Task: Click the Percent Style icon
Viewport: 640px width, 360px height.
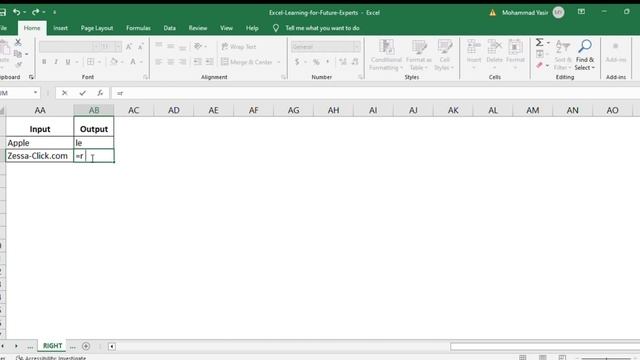Action: [x=316, y=62]
